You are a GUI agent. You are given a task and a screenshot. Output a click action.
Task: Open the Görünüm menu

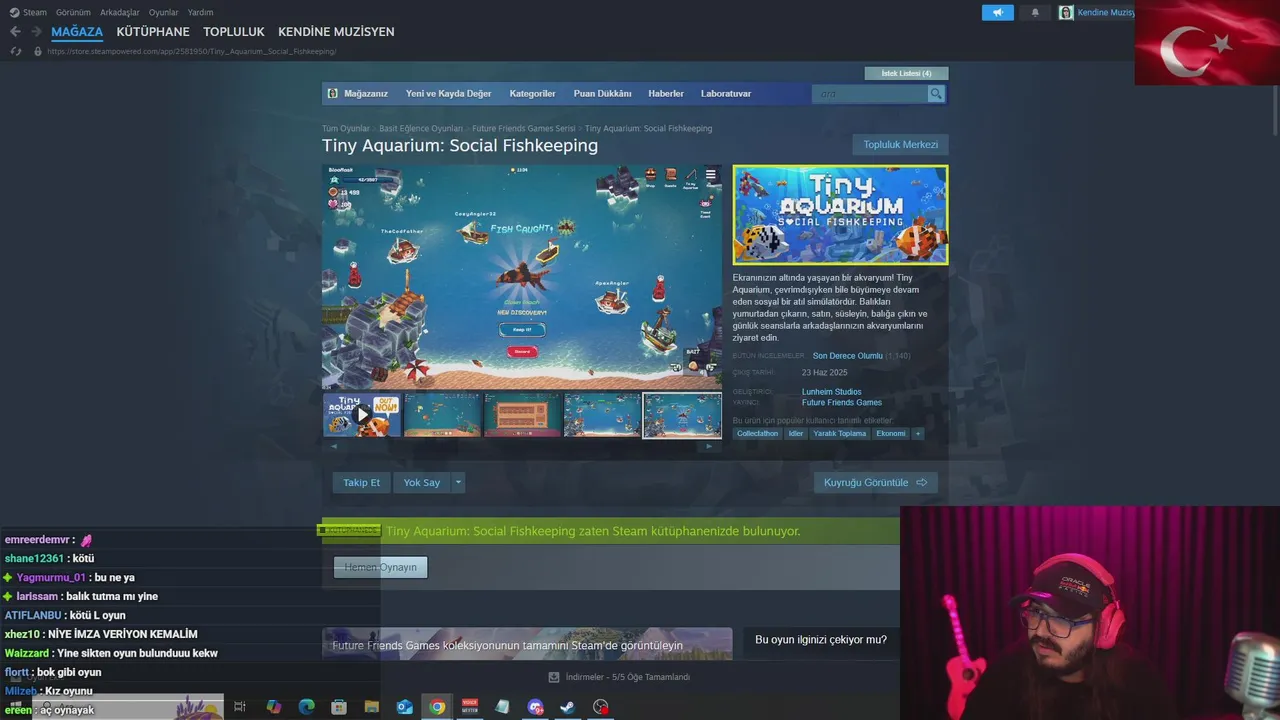point(73,12)
